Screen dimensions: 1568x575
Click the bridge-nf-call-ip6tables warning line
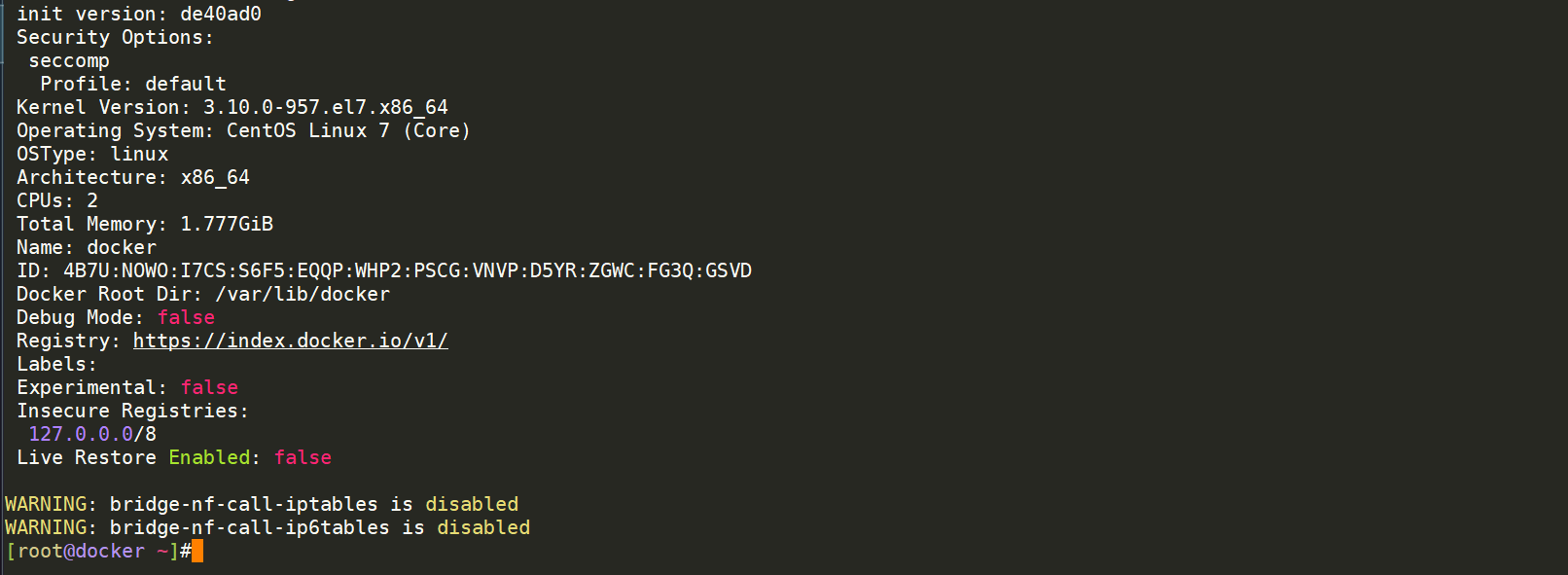tap(267, 527)
